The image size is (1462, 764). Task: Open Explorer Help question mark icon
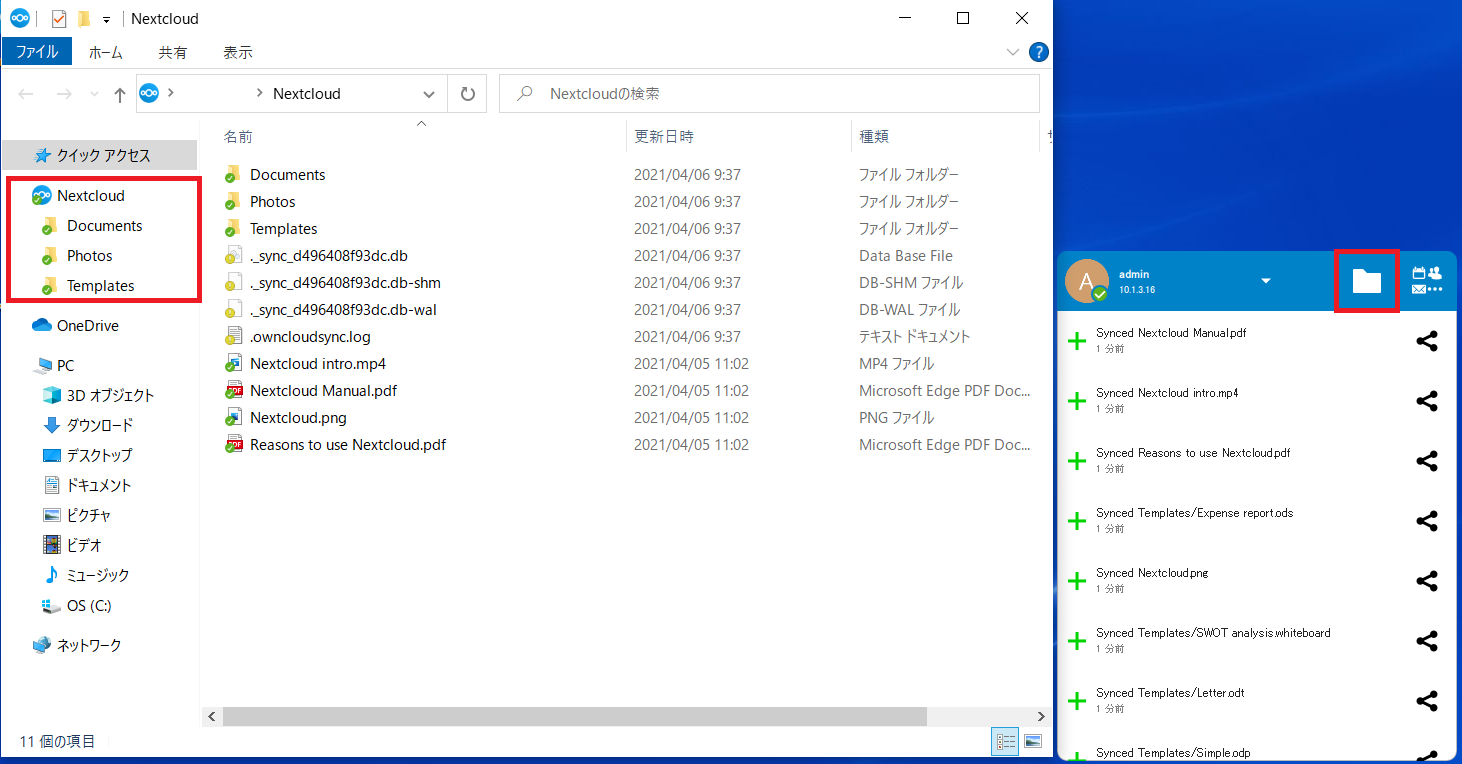coord(1038,52)
